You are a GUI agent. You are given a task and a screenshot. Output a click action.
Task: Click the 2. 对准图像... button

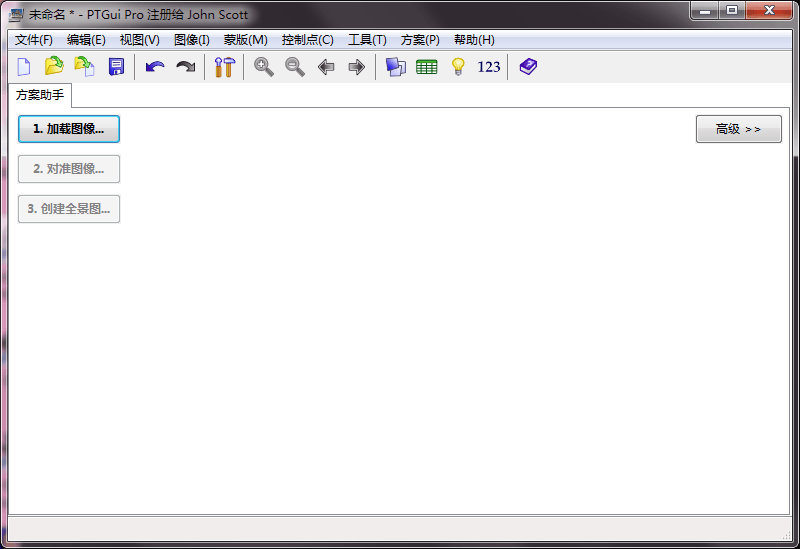[x=69, y=169]
